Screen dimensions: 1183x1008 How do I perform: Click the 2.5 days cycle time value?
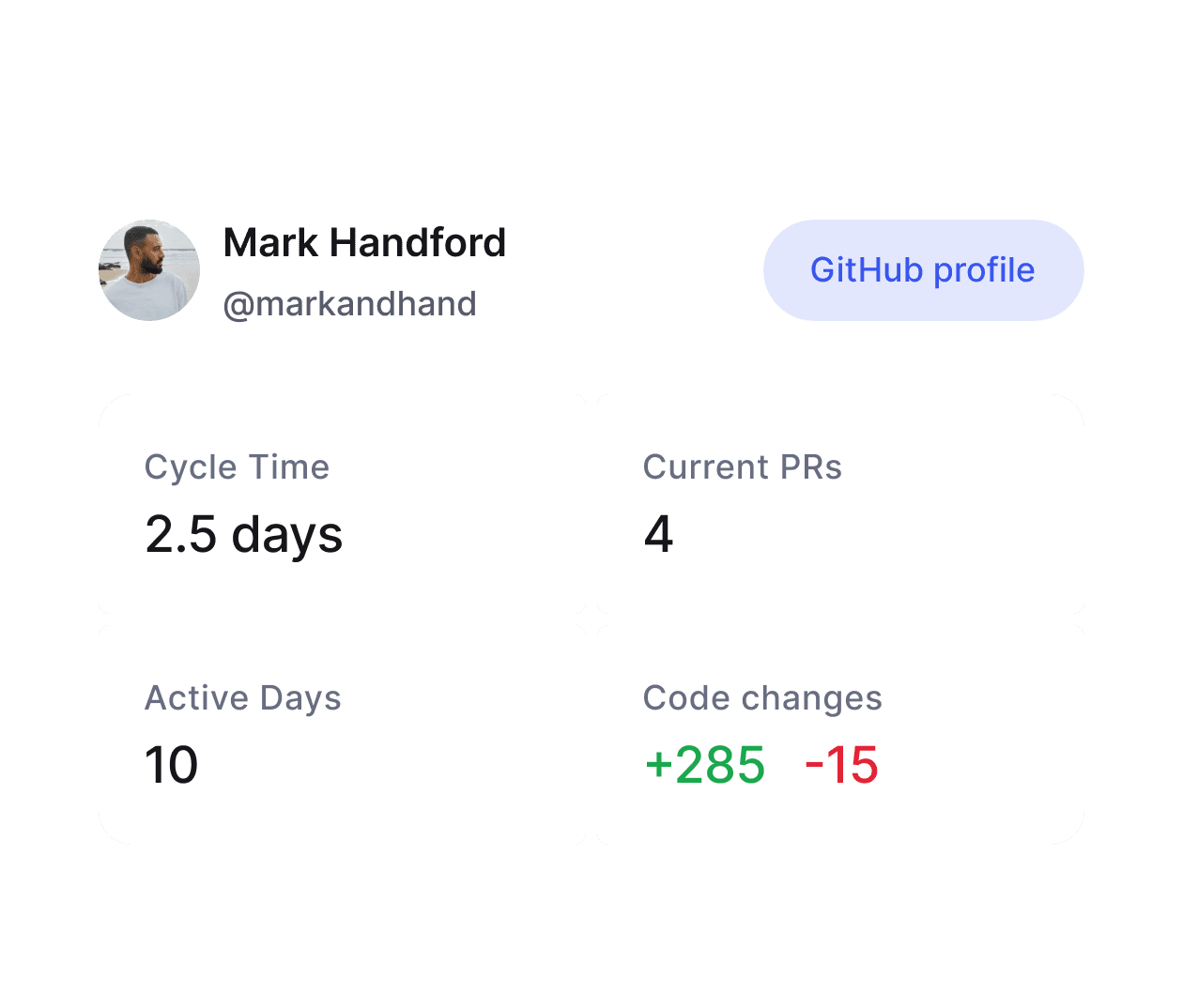click(x=245, y=535)
